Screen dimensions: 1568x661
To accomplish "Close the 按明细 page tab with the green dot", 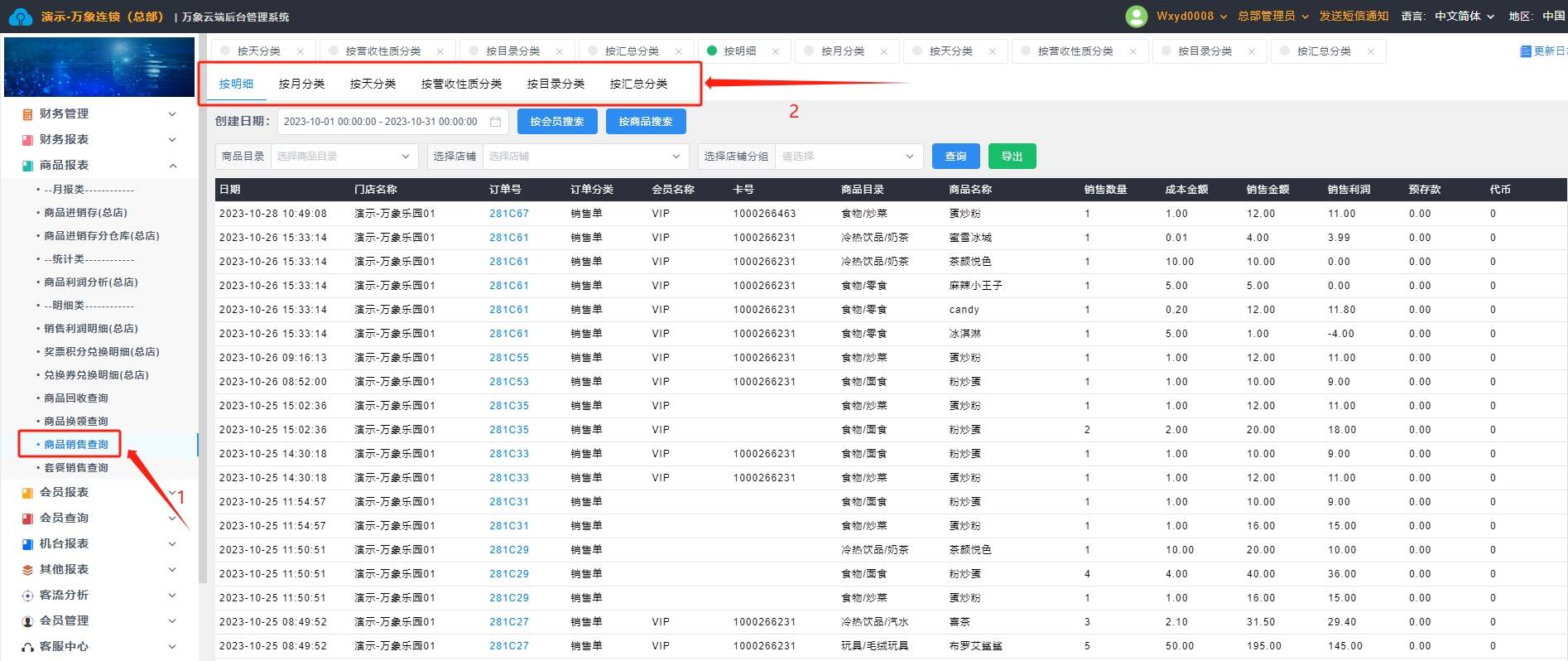I will 775,51.
